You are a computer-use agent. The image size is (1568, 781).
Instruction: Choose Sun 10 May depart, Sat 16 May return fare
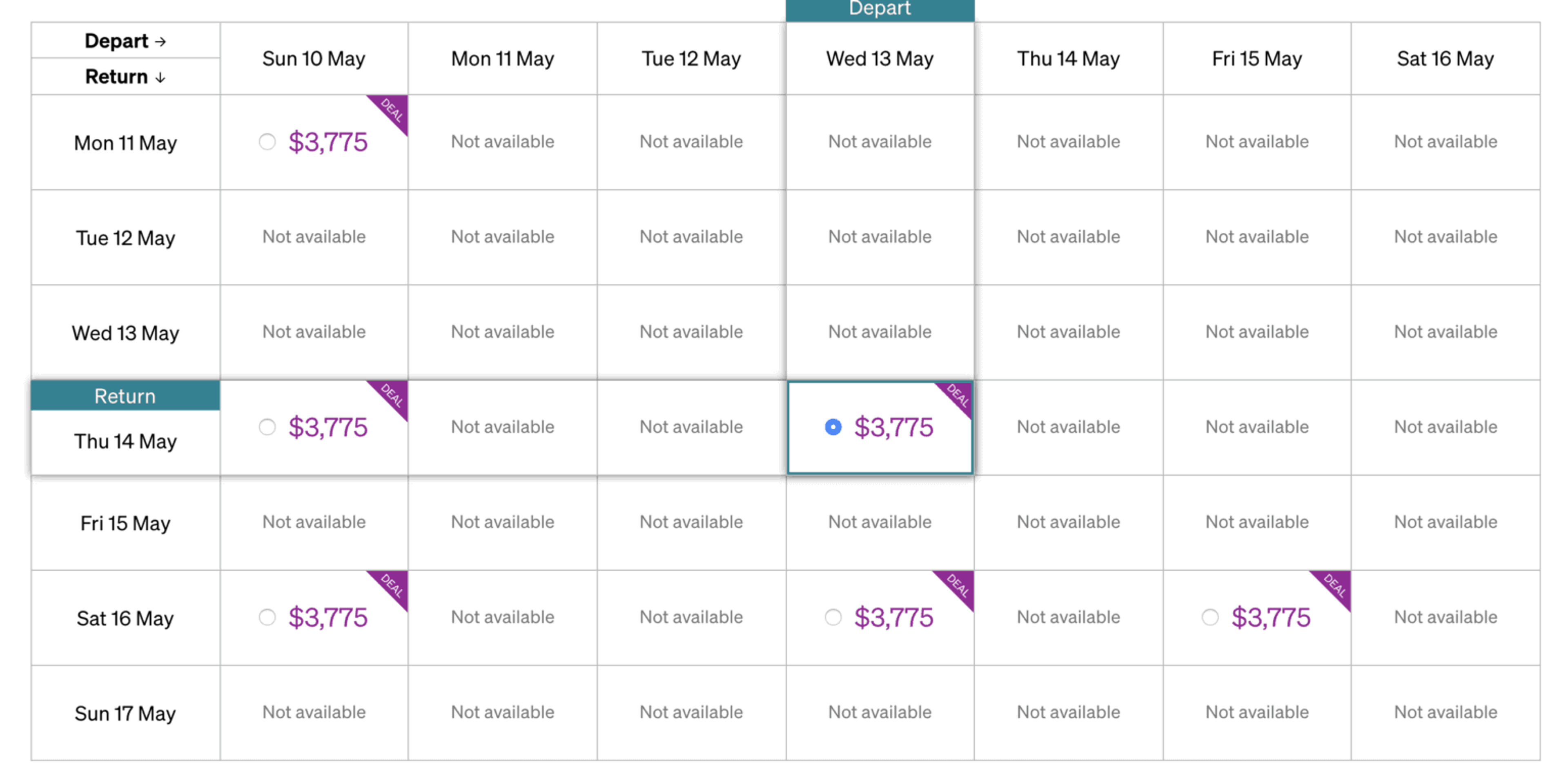(267, 617)
